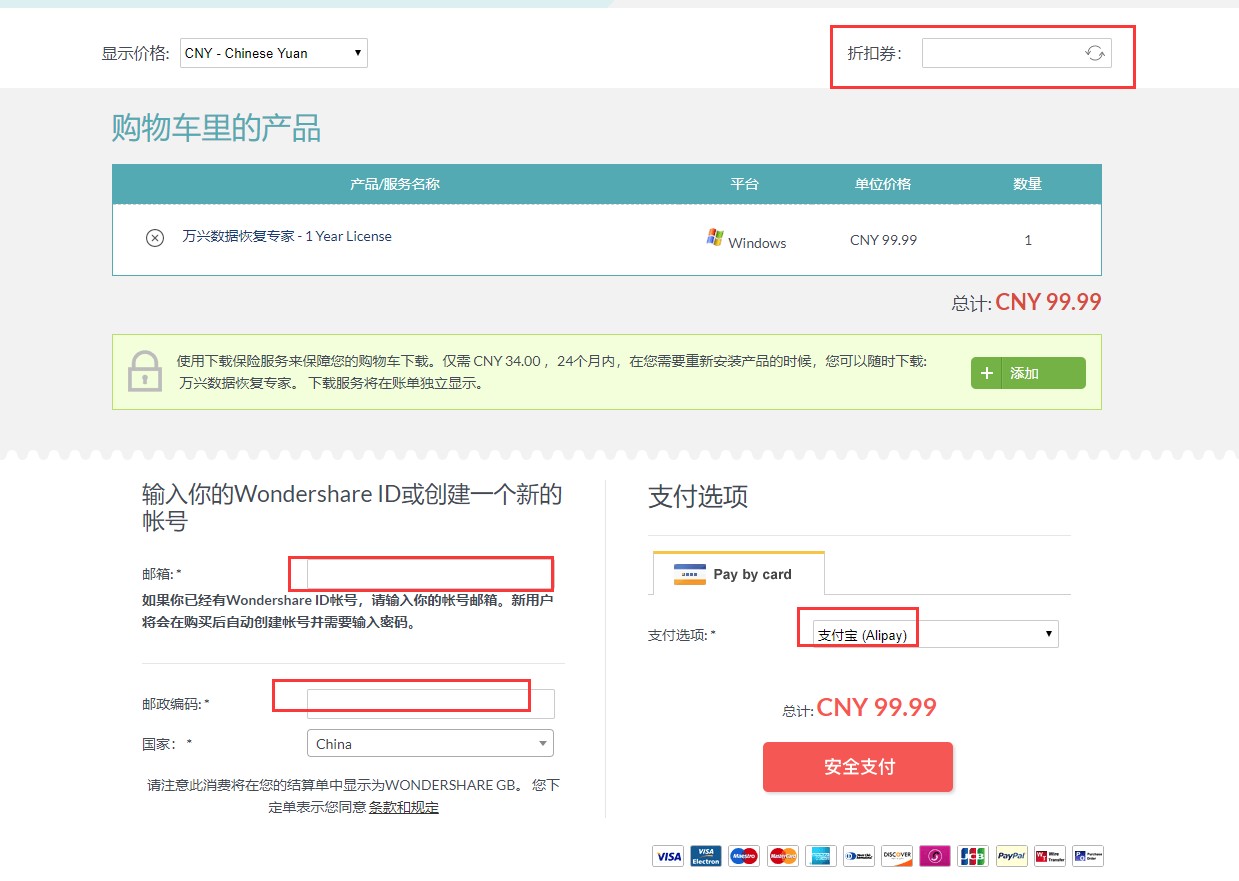Click the VISA Electron logo

[x=706, y=856]
